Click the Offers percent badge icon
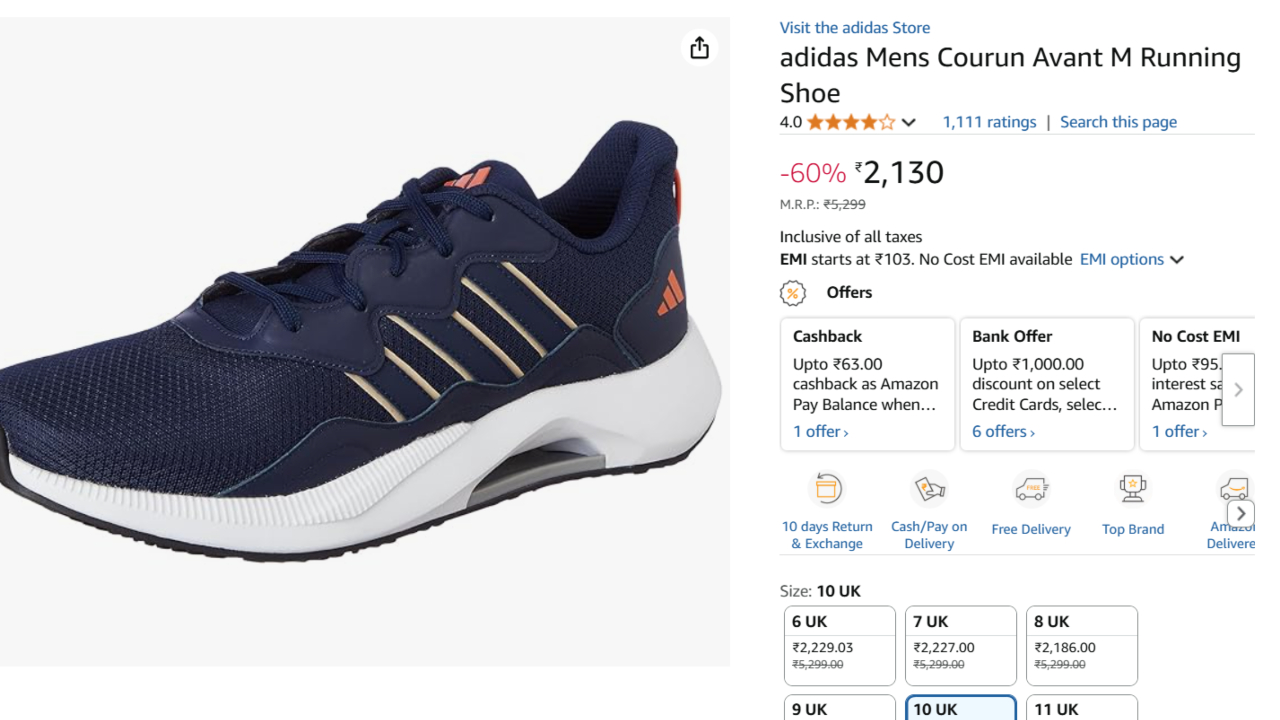1280x720 pixels. coord(793,293)
